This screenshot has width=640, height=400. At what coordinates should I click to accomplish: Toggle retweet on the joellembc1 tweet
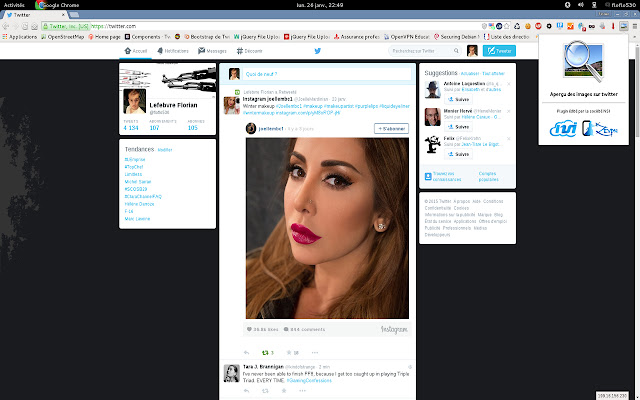click(x=265, y=353)
